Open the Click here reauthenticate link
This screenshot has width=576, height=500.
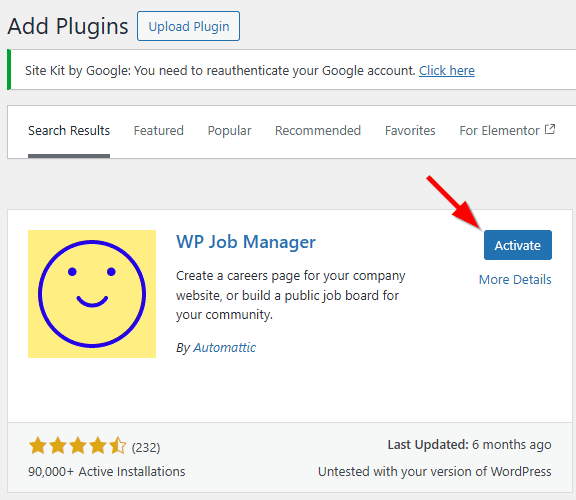(447, 70)
